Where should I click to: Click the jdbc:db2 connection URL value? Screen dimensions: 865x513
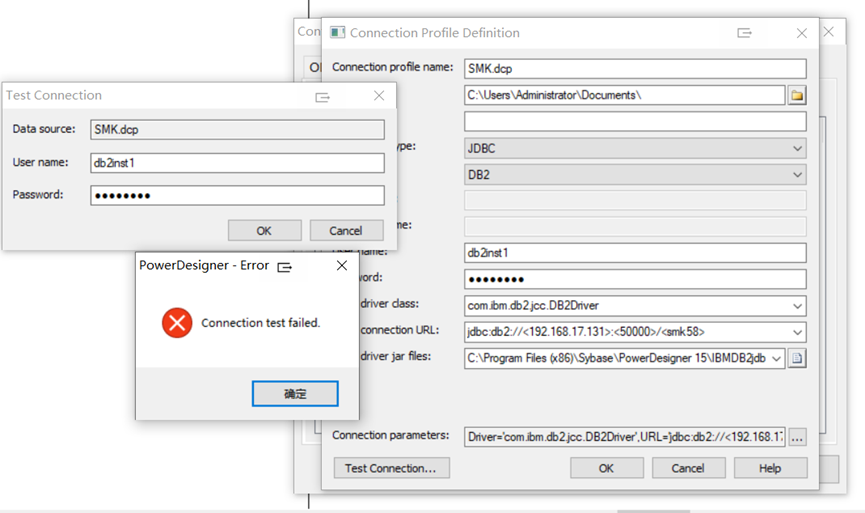pos(586,332)
